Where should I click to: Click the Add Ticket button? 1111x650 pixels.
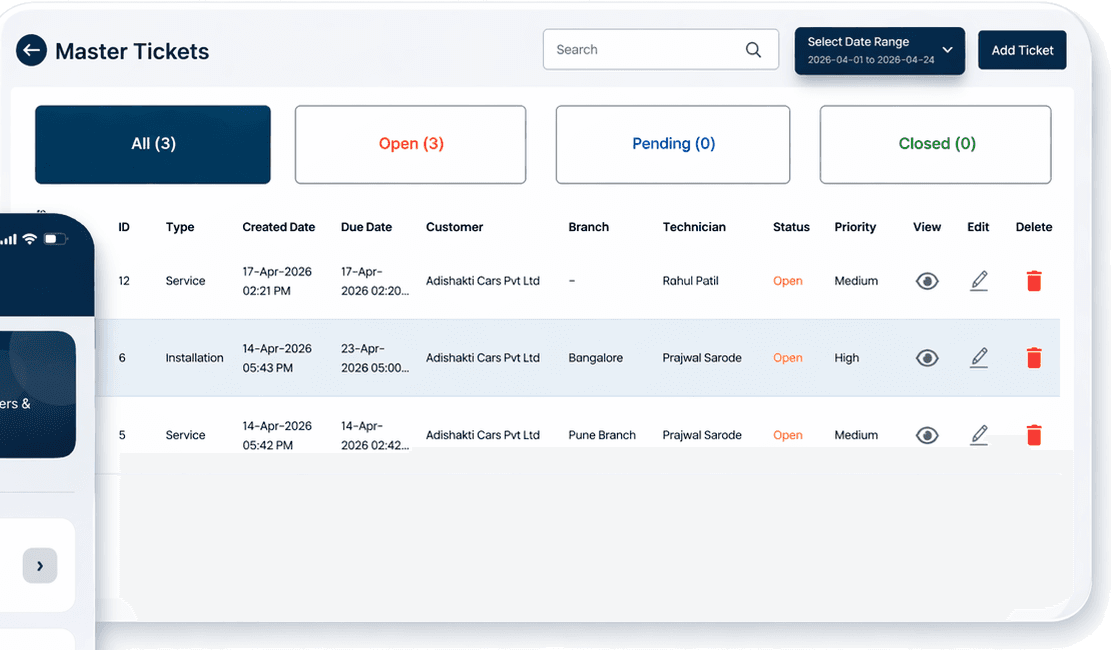pyautogui.click(x=1022, y=50)
